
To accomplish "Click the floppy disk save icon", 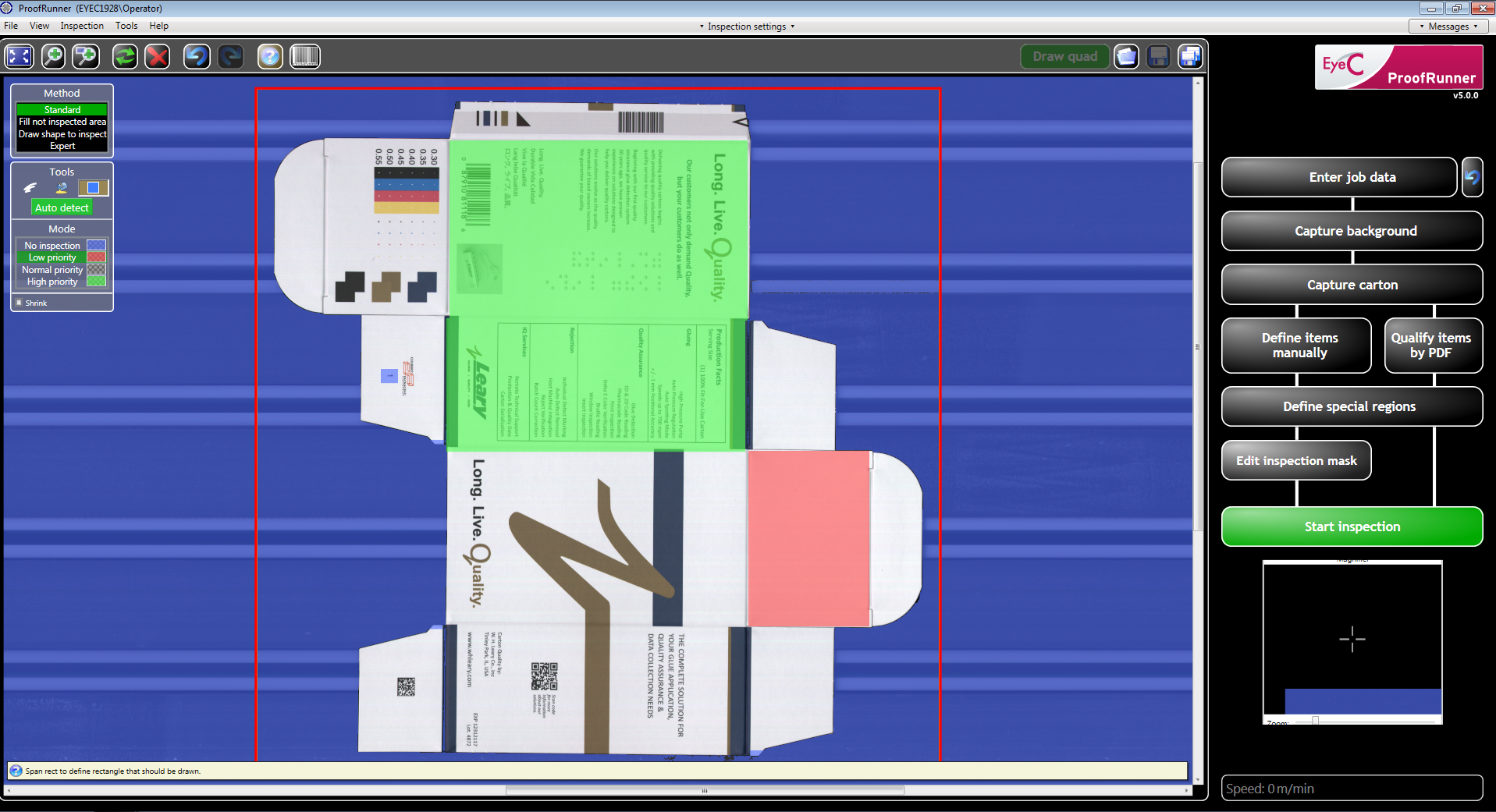I will (1159, 56).
